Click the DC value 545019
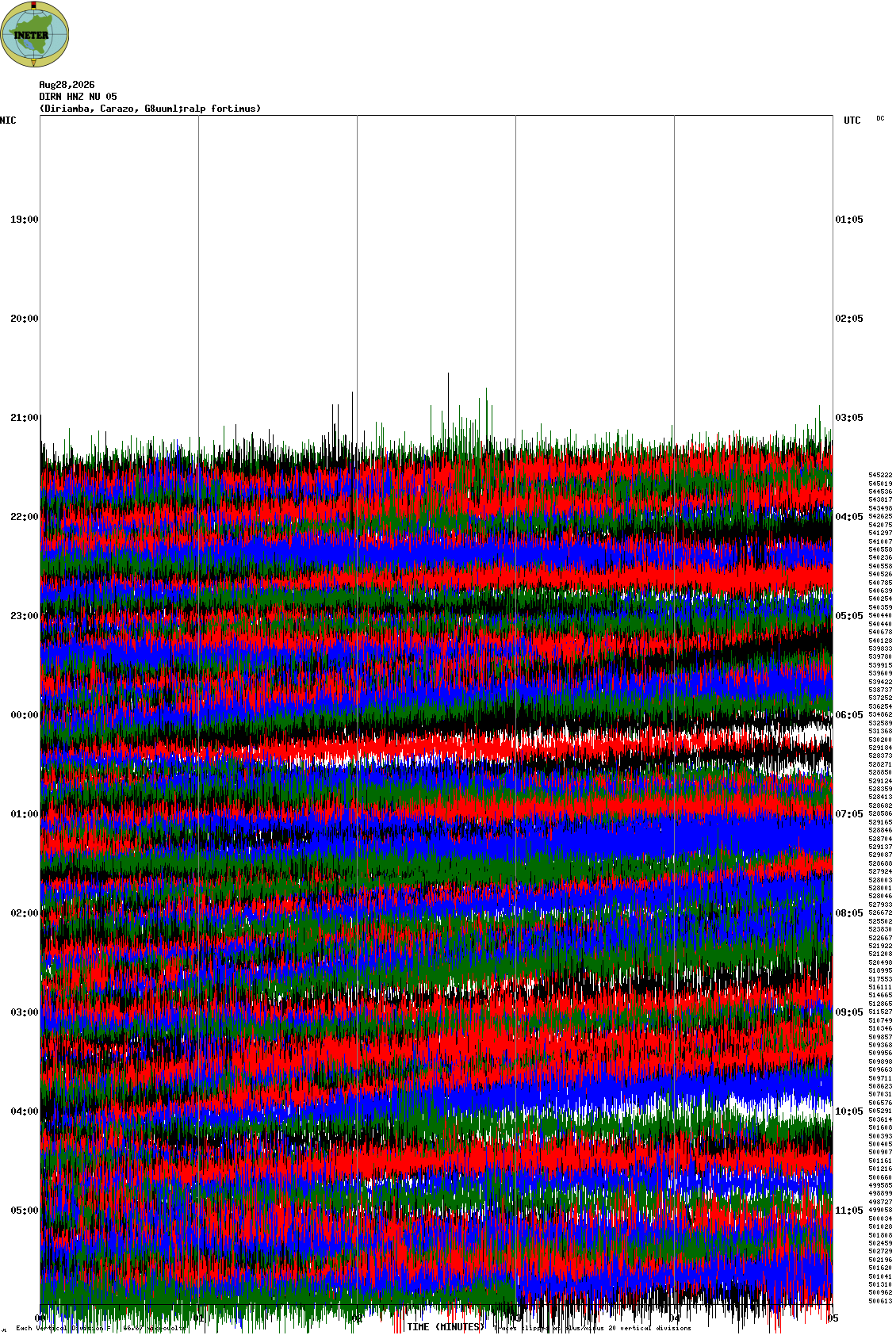Image resolution: width=896 pixels, height=1339 pixels. tap(880, 484)
